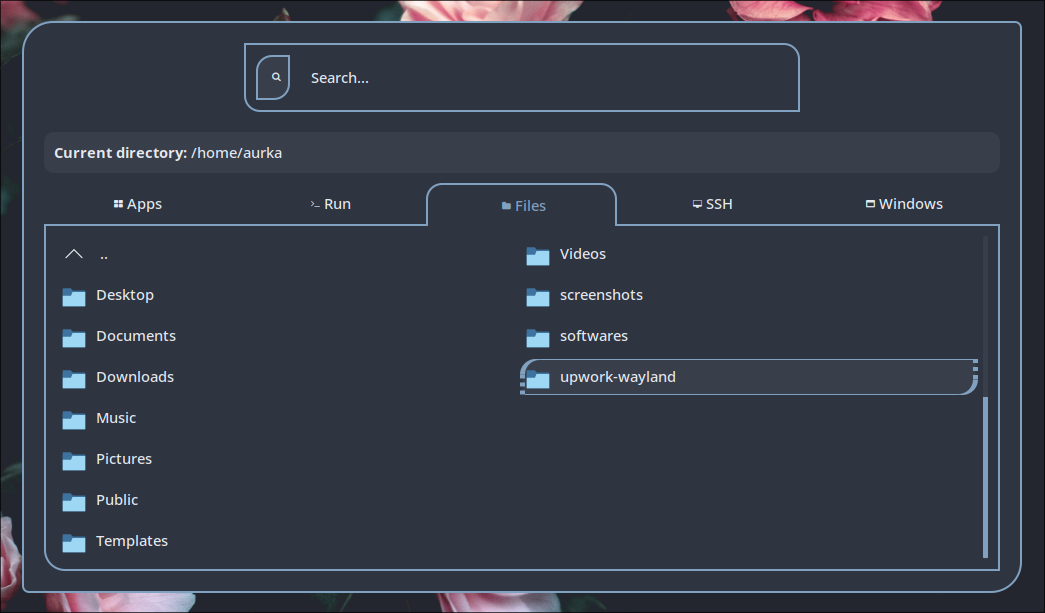Click the Music folder icon

pyautogui.click(x=74, y=420)
